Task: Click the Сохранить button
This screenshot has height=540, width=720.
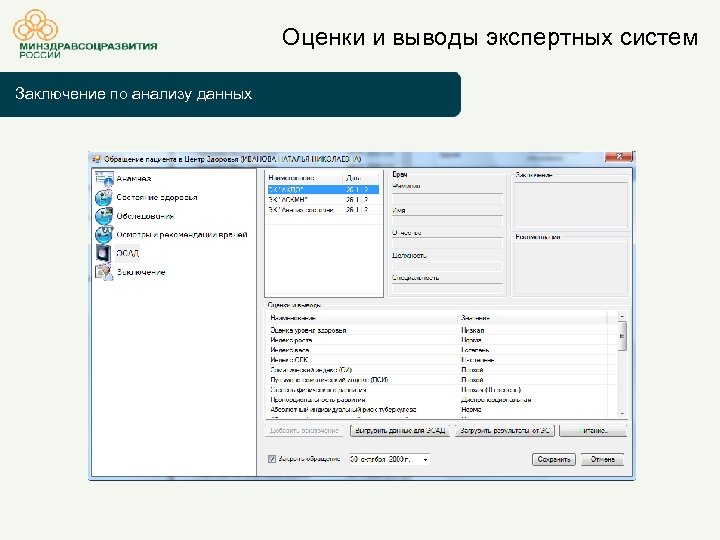Action: tap(554, 459)
